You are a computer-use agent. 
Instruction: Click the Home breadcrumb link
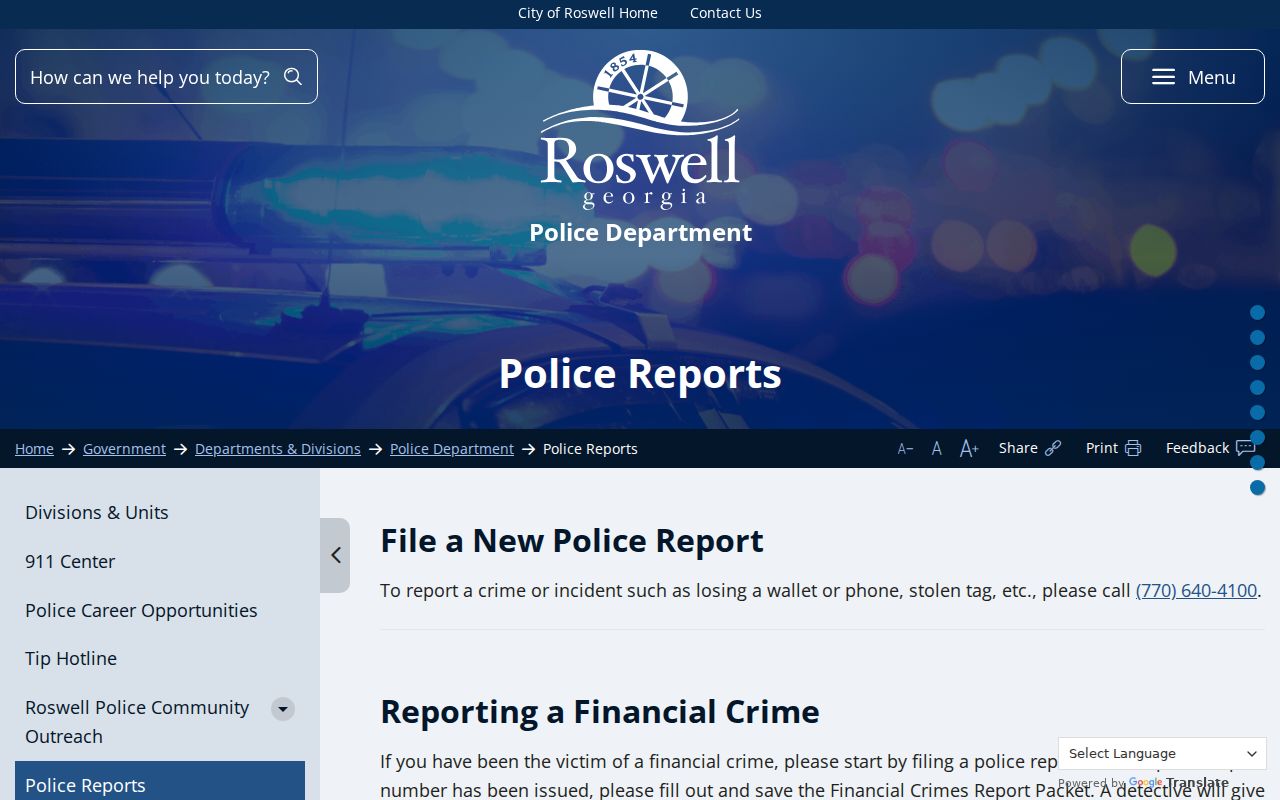(34, 449)
